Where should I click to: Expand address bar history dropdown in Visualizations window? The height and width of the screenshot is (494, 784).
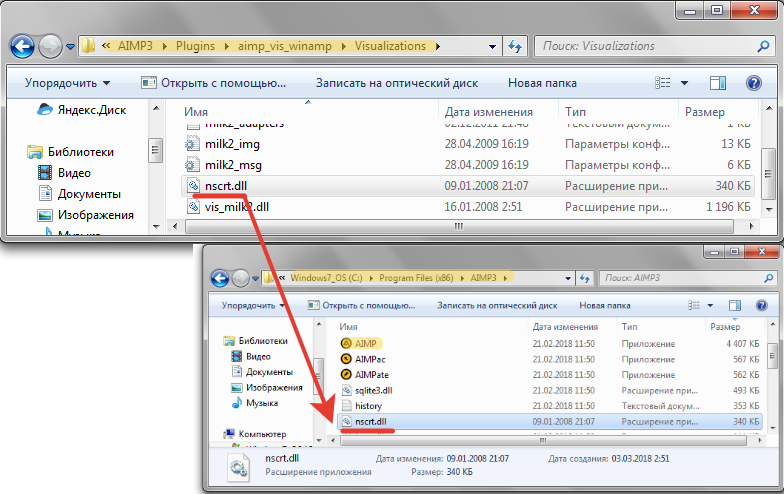(492, 46)
